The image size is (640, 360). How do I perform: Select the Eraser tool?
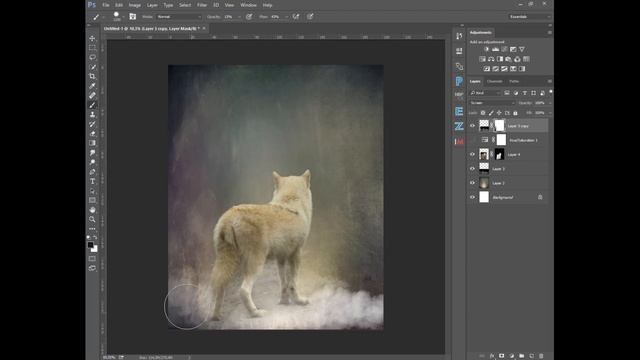[x=92, y=133]
